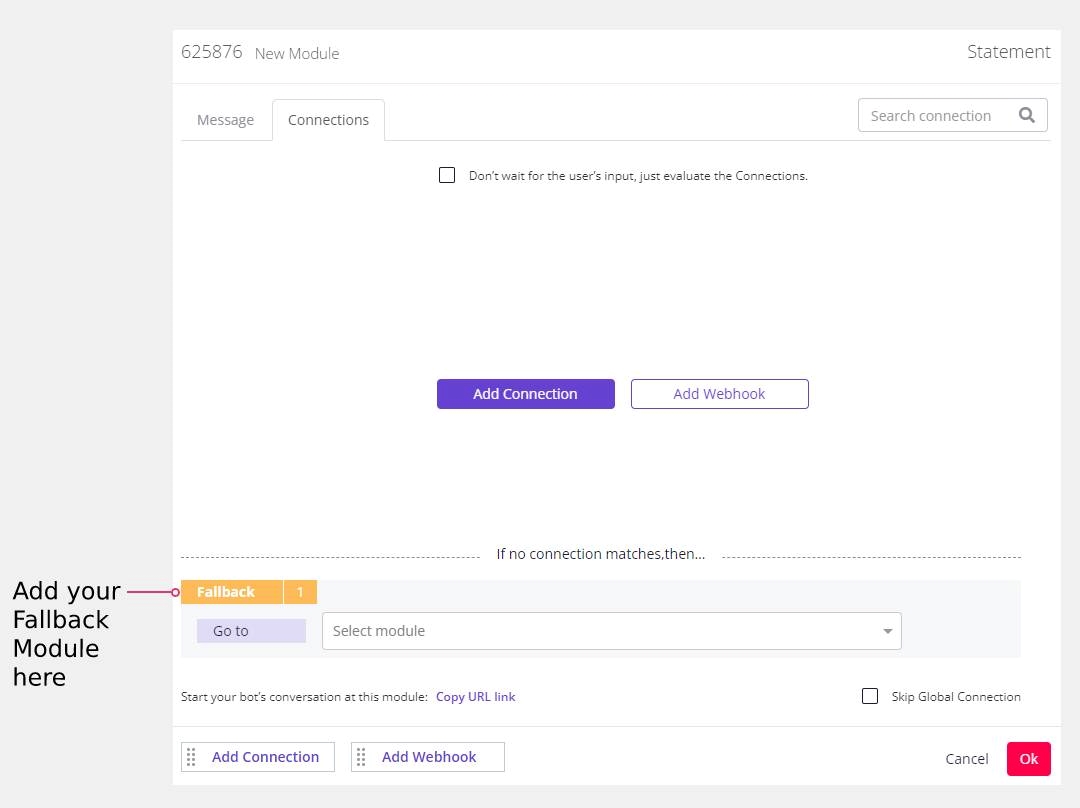
Task: Expand the module selector chevron arrow
Action: [887, 630]
